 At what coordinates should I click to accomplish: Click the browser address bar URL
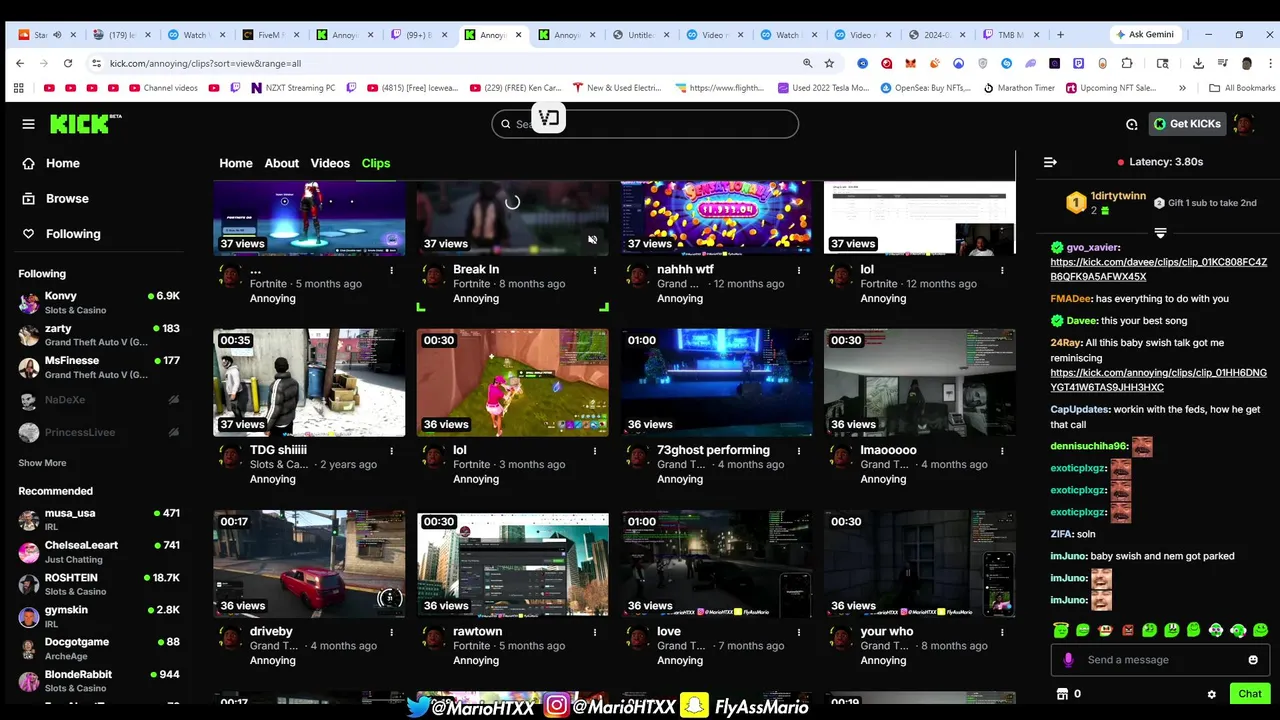tap(205, 63)
